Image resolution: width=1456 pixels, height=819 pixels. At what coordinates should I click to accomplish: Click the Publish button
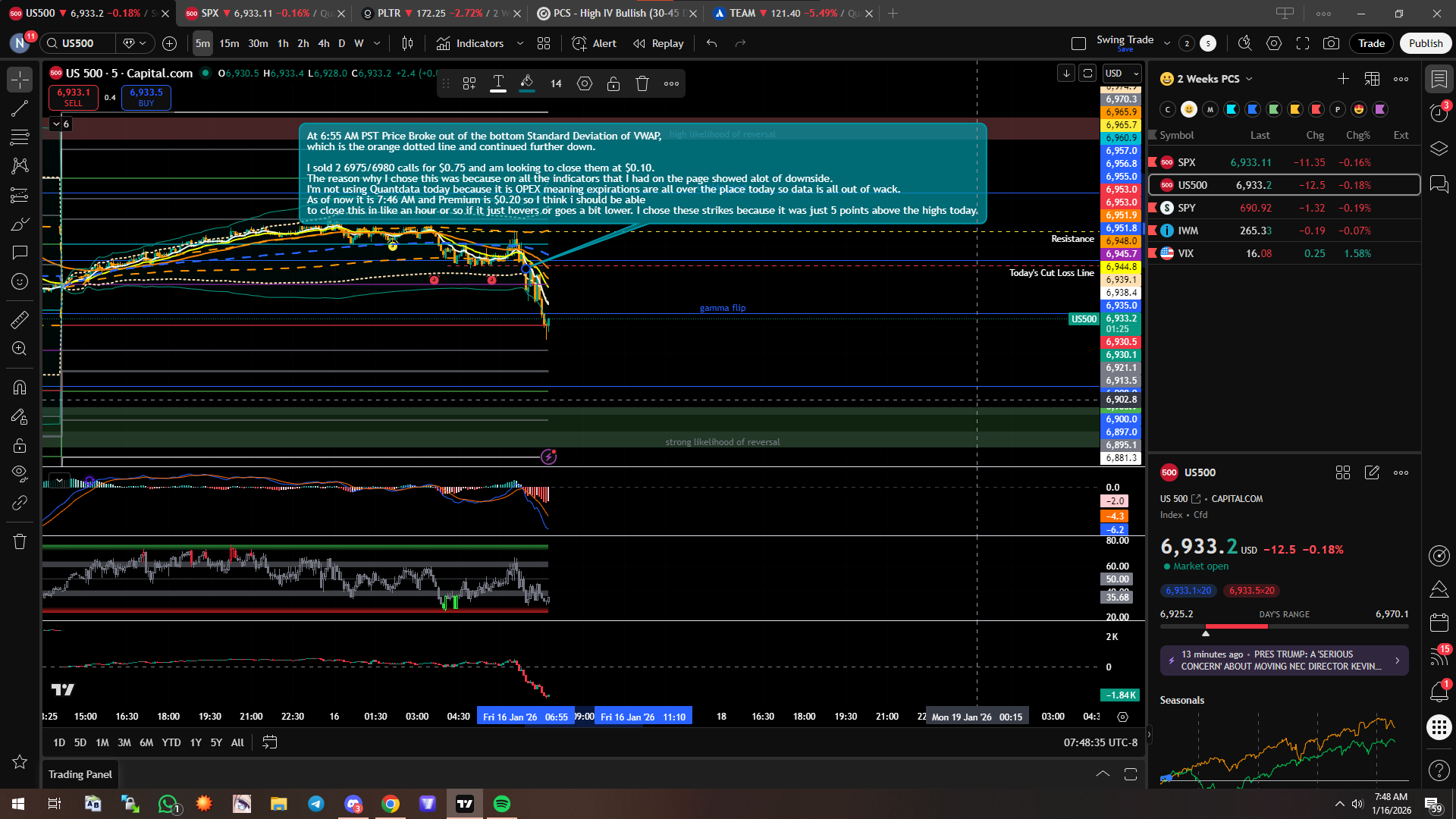coord(1425,43)
